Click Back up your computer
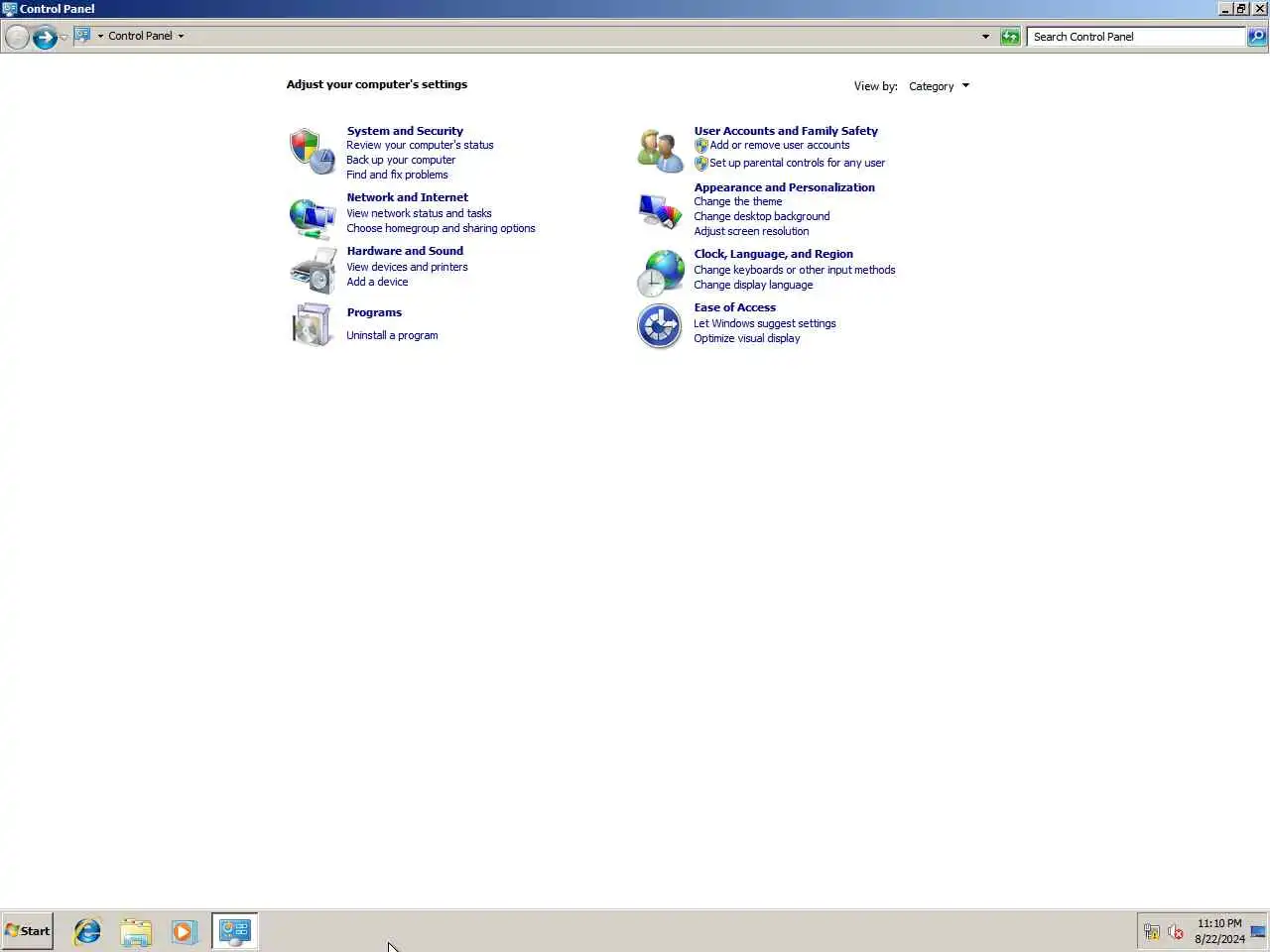 [401, 160]
